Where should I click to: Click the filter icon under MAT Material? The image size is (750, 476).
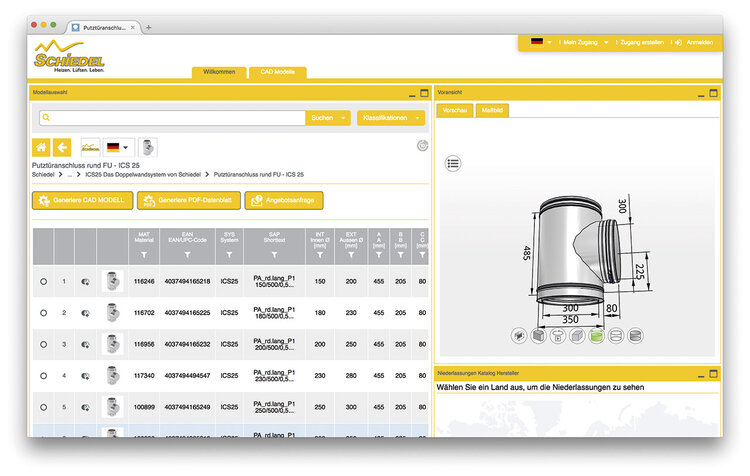144,256
